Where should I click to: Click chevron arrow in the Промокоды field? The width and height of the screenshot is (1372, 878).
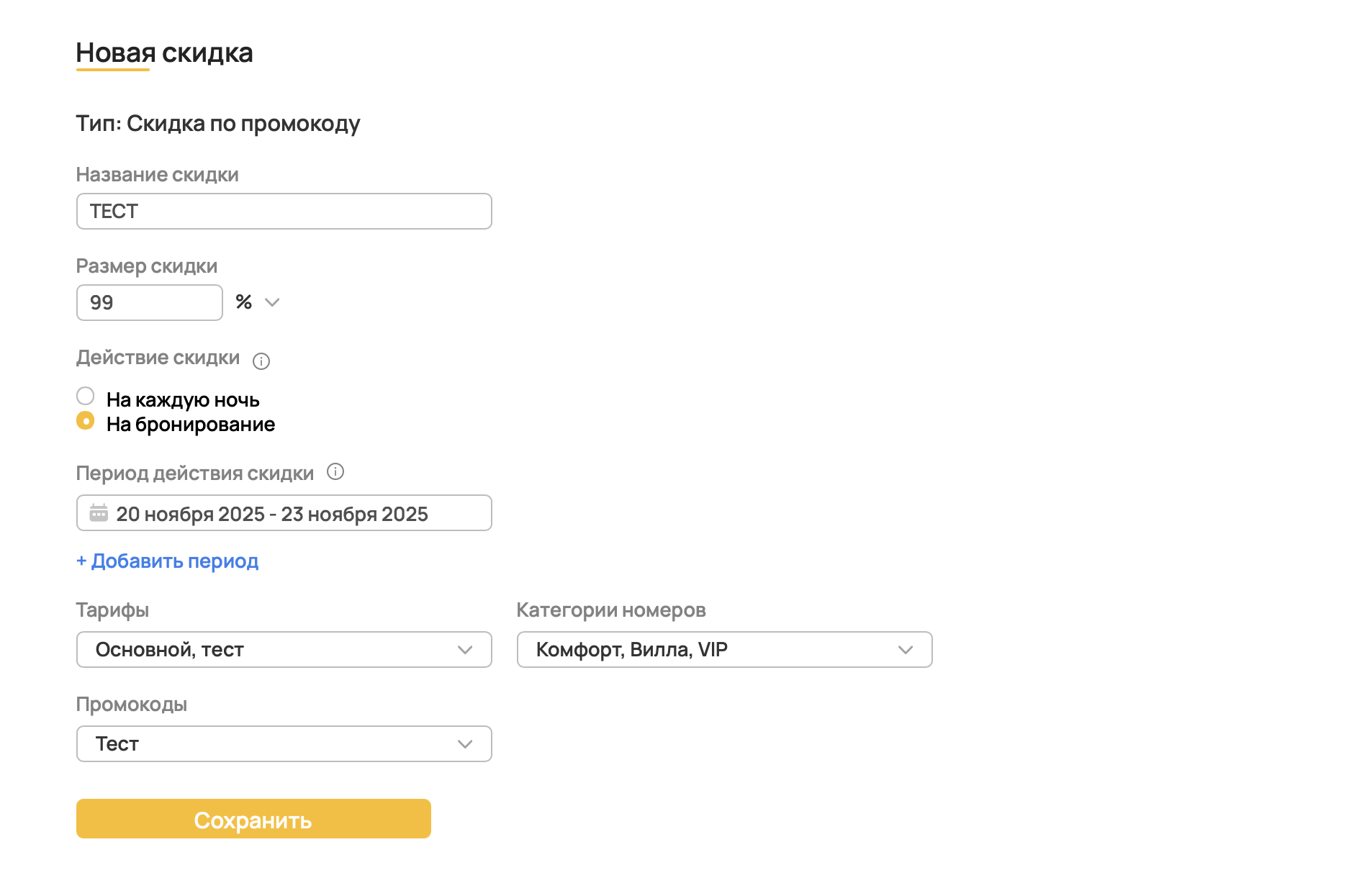pos(465,744)
